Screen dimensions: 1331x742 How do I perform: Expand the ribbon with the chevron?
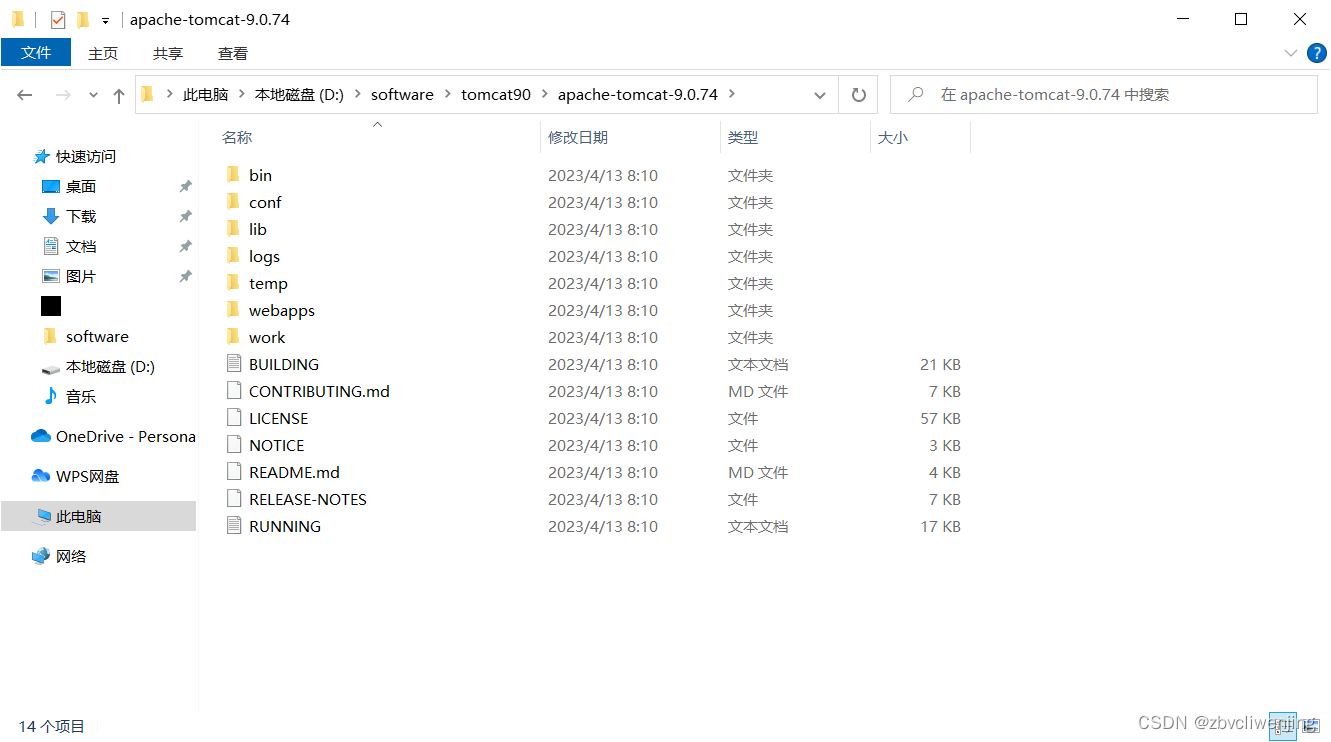click(x=1290, y=53)
